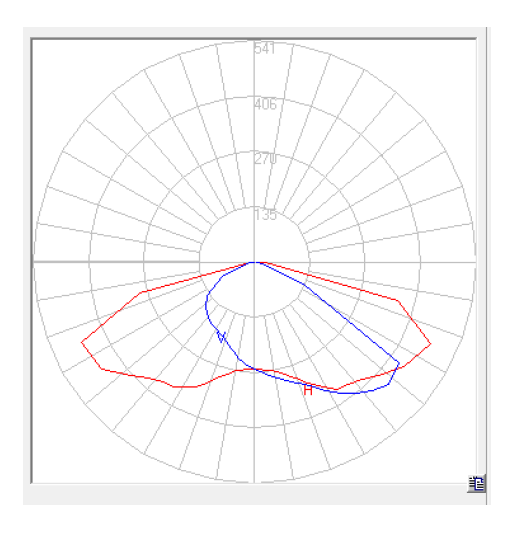Click where red and blue curves cross below center
The width and height of the screenshot is (522, 541).
pos(254,369)
